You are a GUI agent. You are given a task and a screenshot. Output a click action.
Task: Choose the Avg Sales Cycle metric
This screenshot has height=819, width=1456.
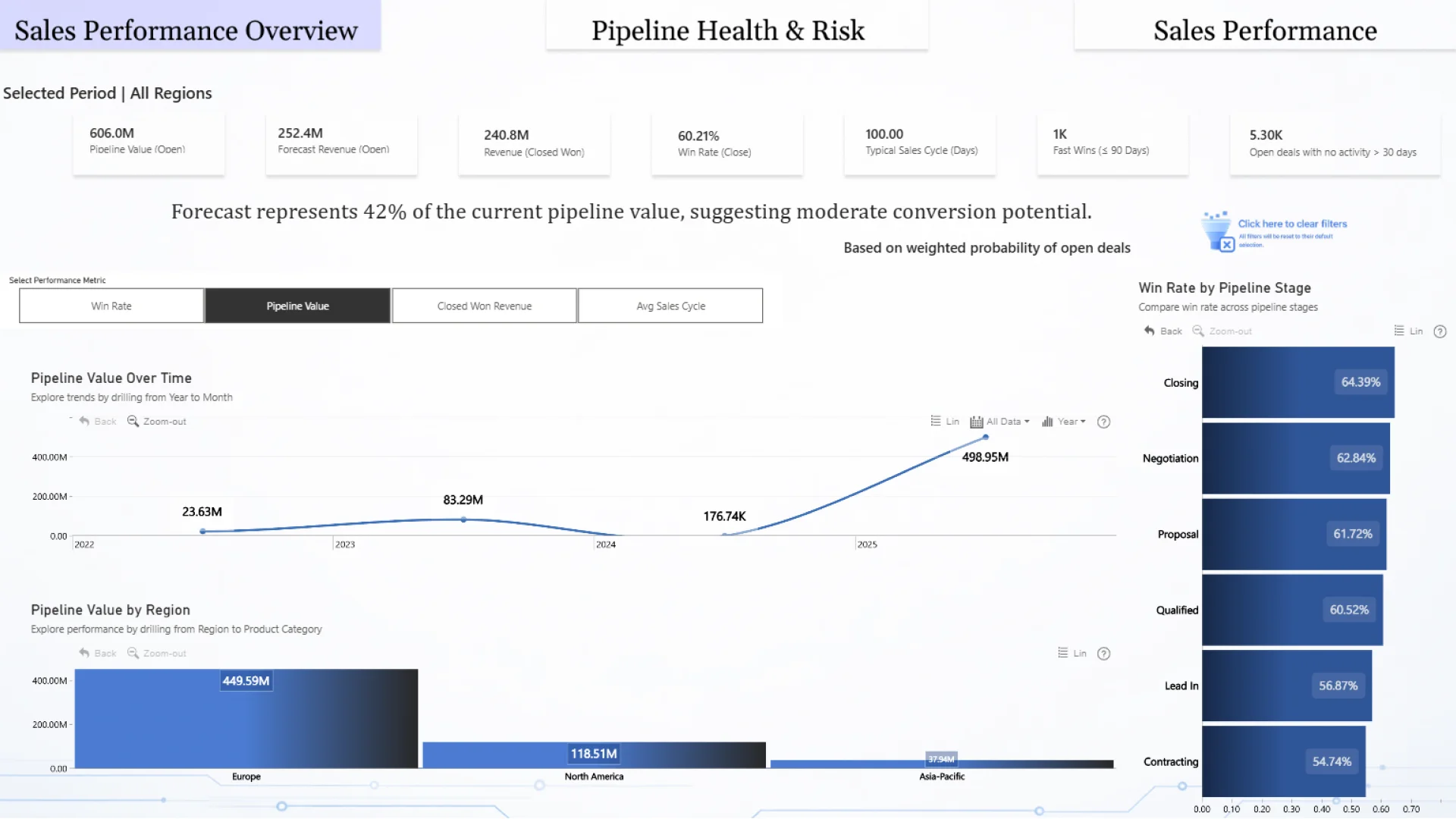[670, 306]
